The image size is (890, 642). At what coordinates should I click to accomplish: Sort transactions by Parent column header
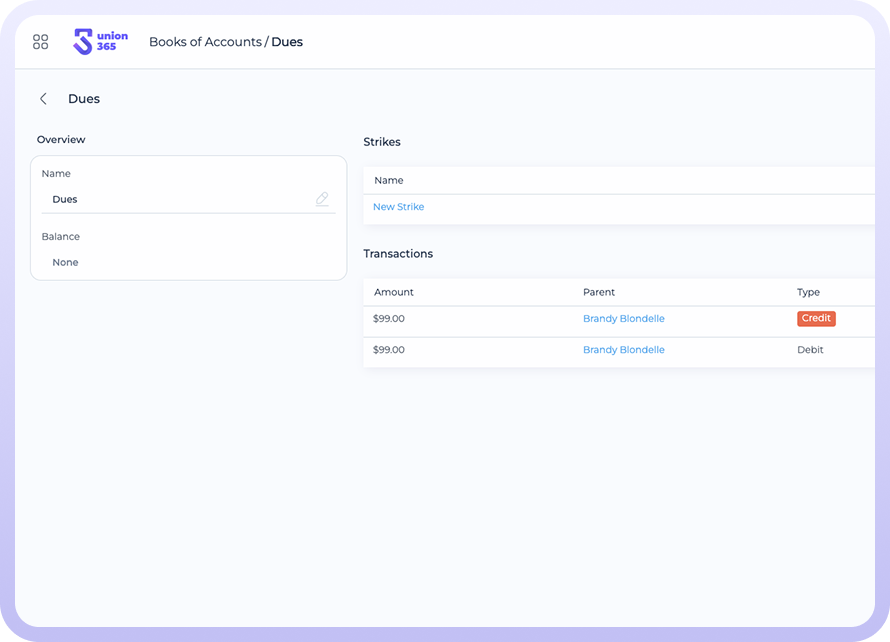pyautogui.click(x=598, y=292)
